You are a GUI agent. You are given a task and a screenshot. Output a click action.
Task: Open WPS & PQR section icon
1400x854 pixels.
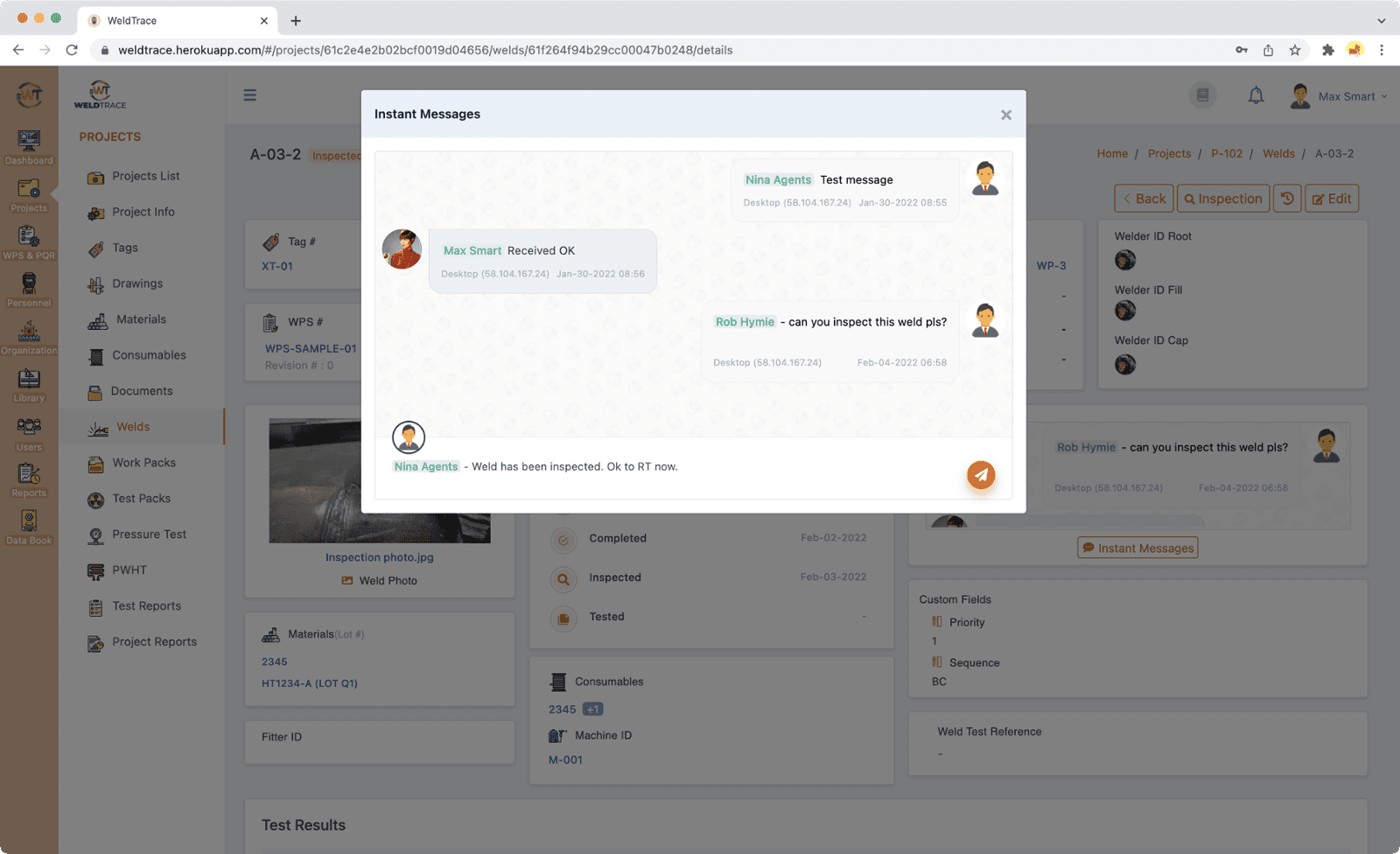click(x=29, y=242)
